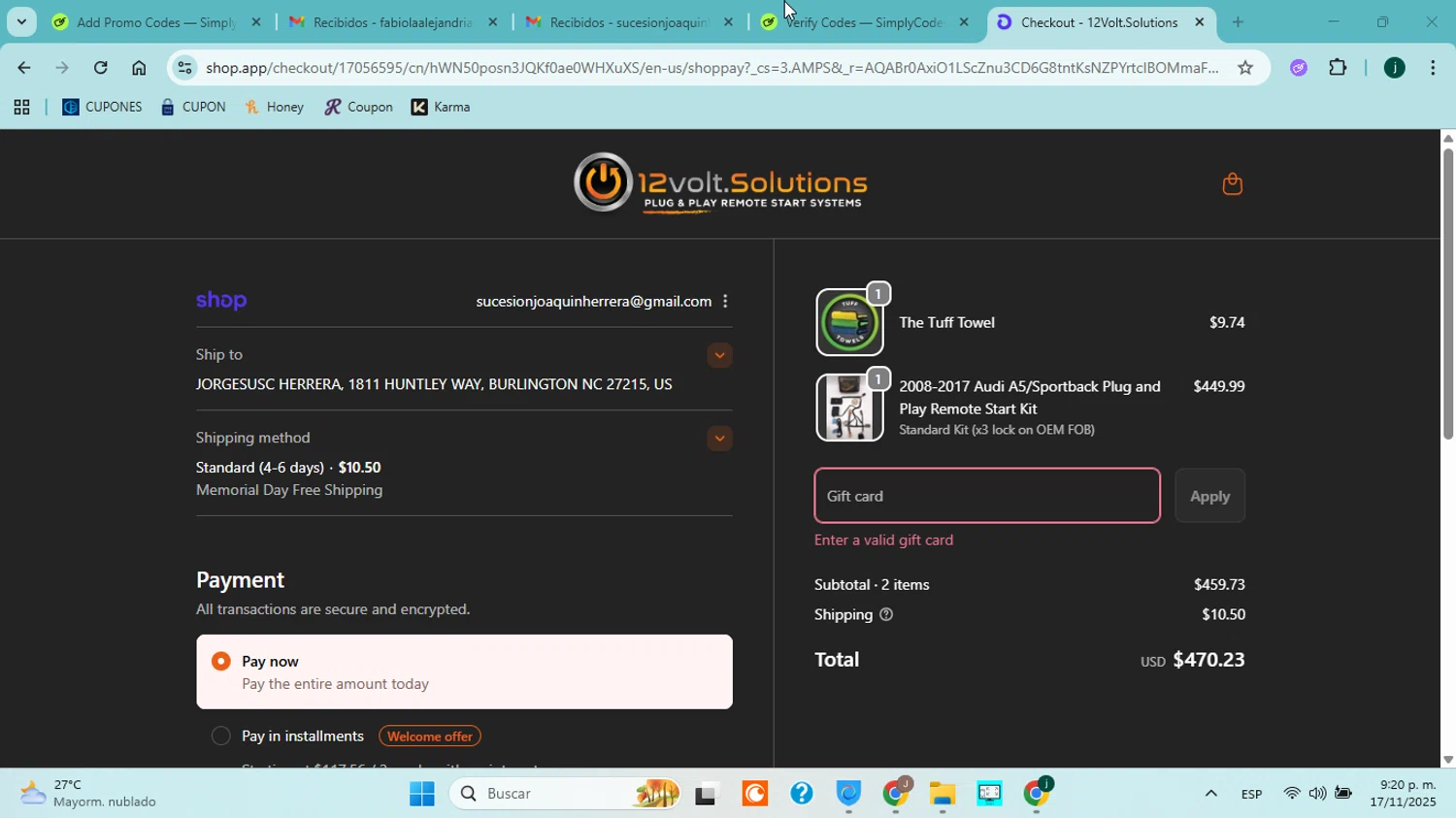The image size is (1456, 818).
Task: Open File Explorer from taskbar
Action: 942,794
